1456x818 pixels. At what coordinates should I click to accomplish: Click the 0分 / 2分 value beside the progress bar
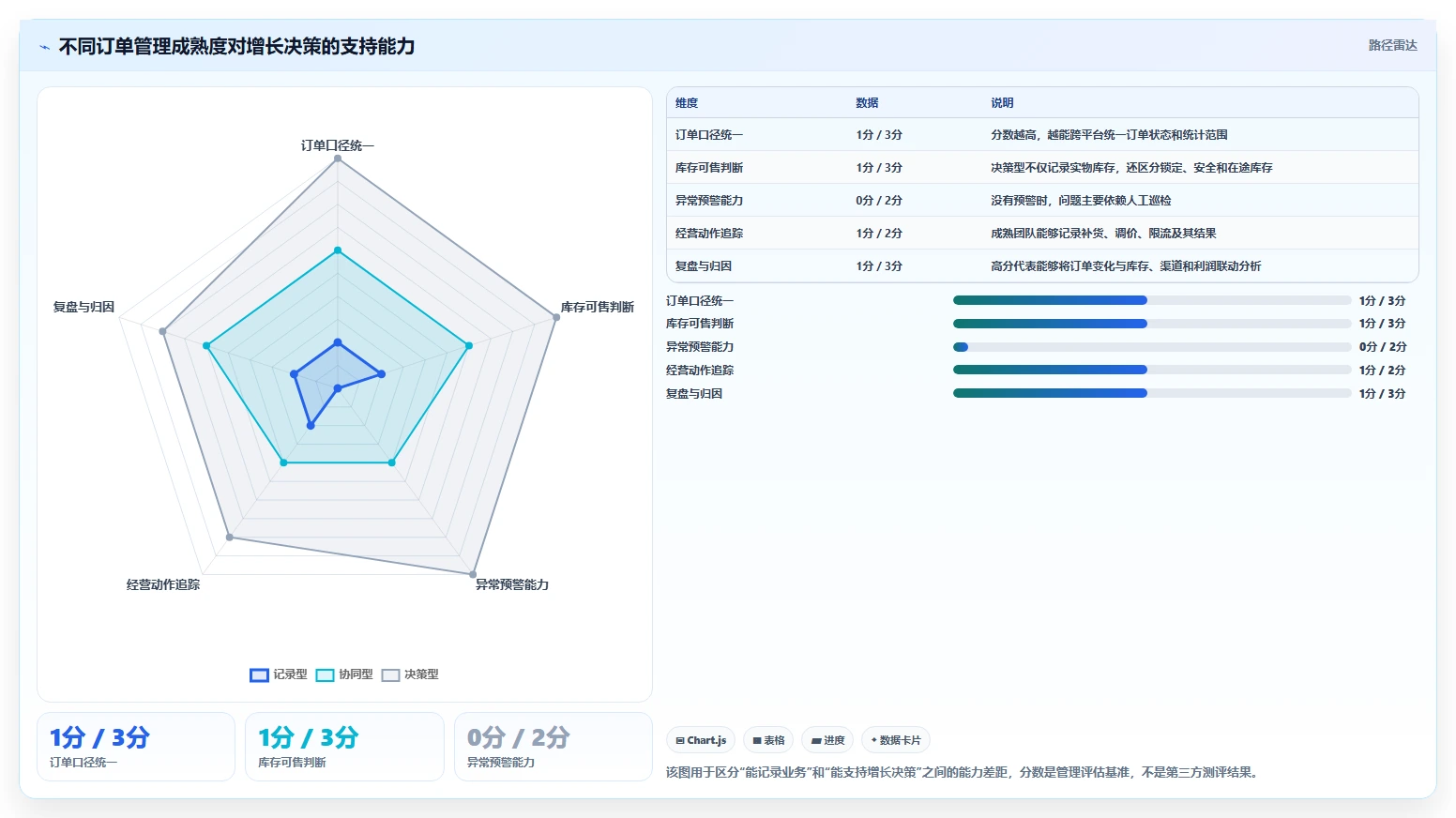tap(1383, 347)
